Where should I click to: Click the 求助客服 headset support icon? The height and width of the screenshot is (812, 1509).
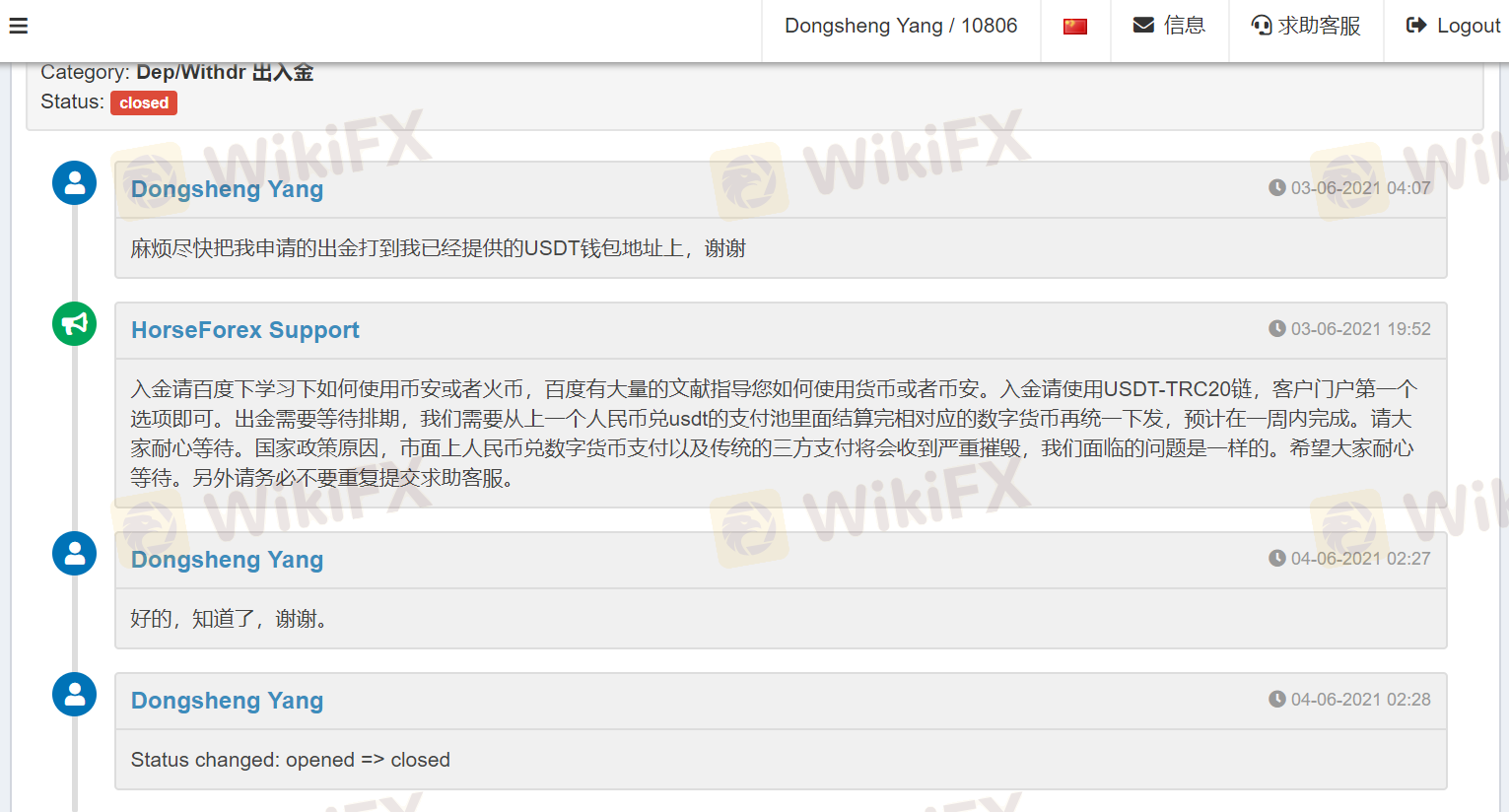coord(1262,26)
